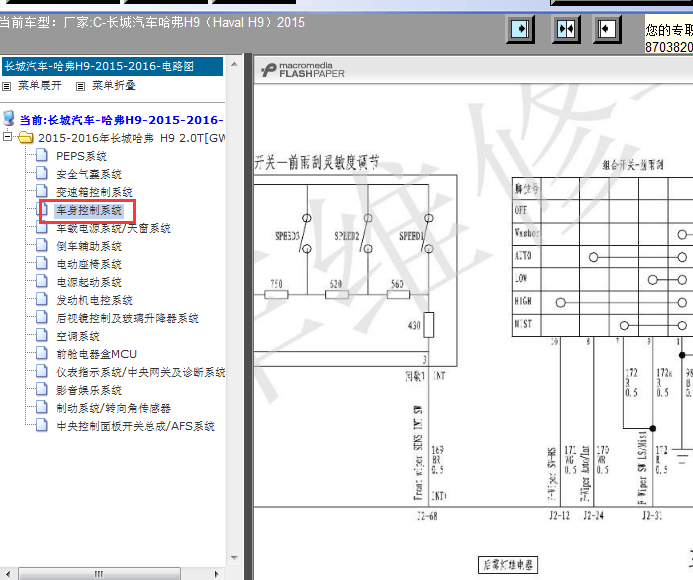The height and width of the screenshot is (580, 693).
Task: Open the 前舱电器盒MCU document
Action: (96, 355)
